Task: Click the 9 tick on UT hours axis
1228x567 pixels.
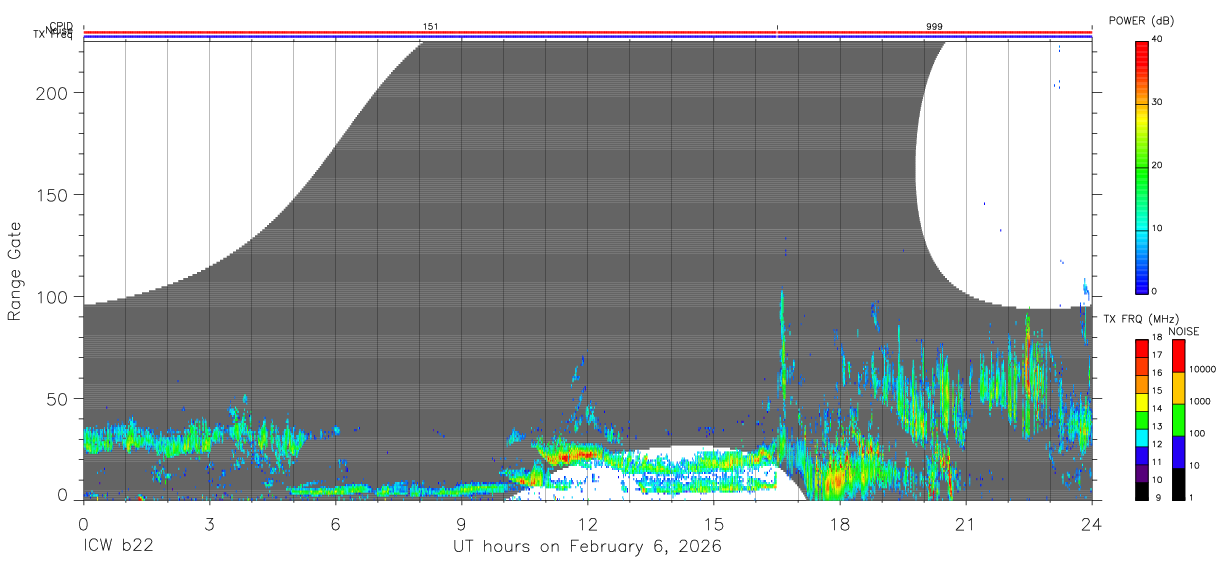Action: [x=461, y=523]
